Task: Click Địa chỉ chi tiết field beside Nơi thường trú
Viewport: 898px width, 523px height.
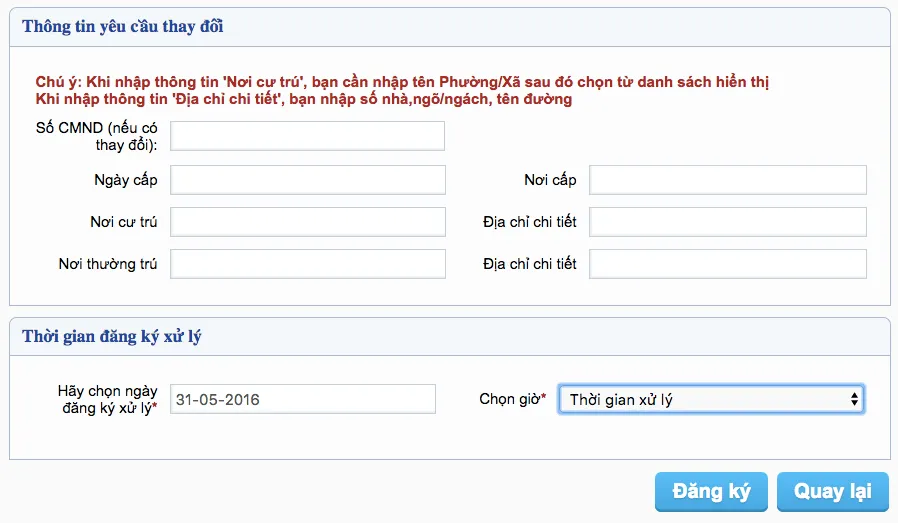Action: pos(727,264)
